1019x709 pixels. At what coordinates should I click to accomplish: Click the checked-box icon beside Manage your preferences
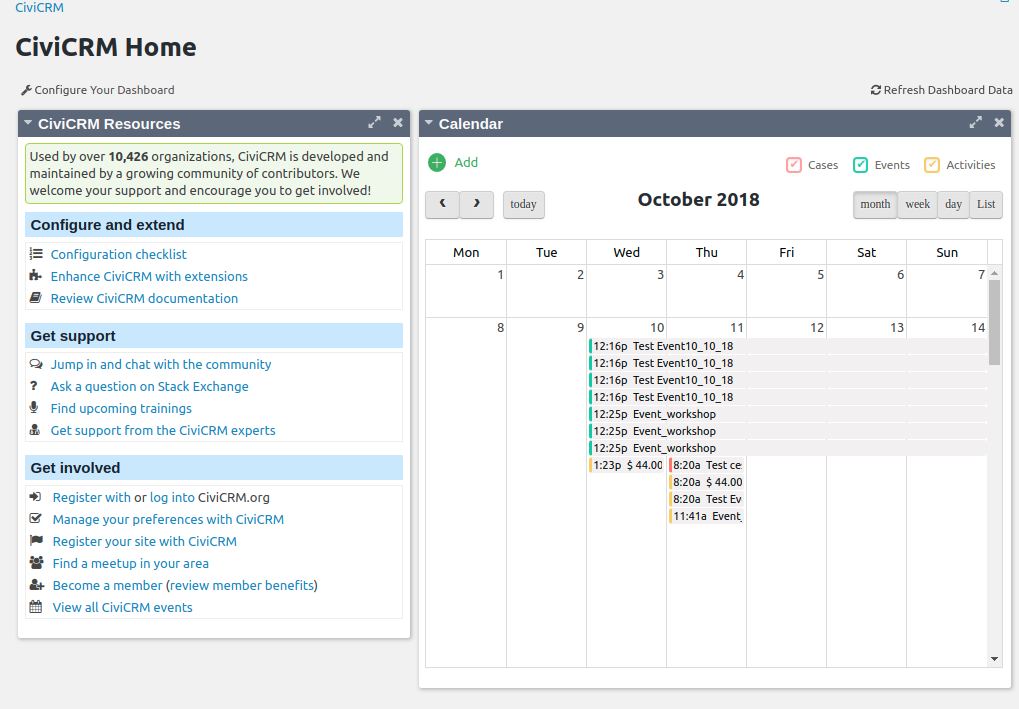[36, 519]
